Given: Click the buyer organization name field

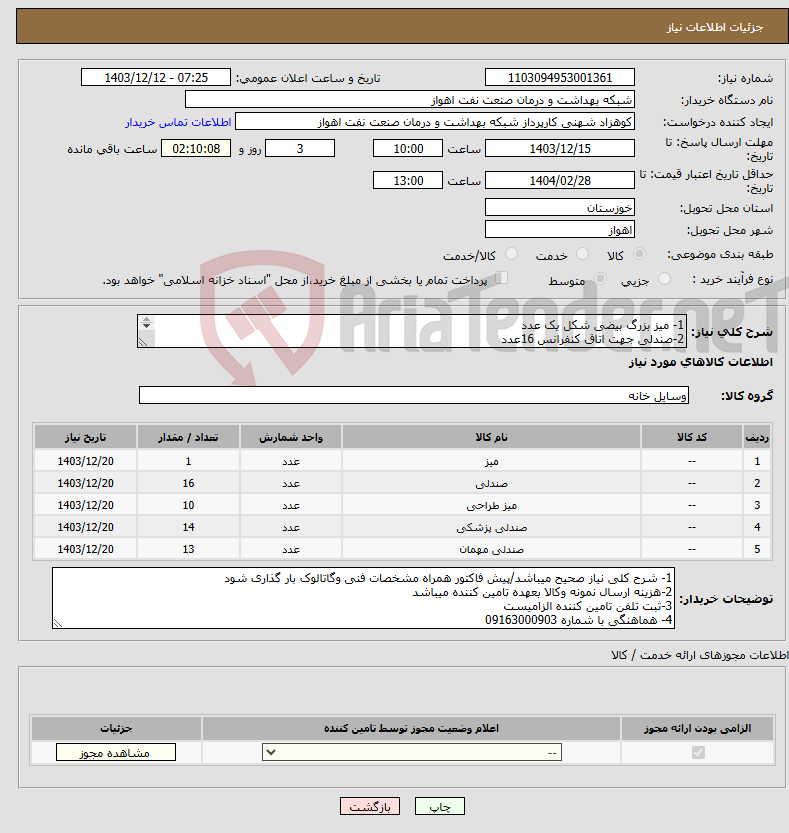Looking at the screenshot, I should [x=410, y=100].
